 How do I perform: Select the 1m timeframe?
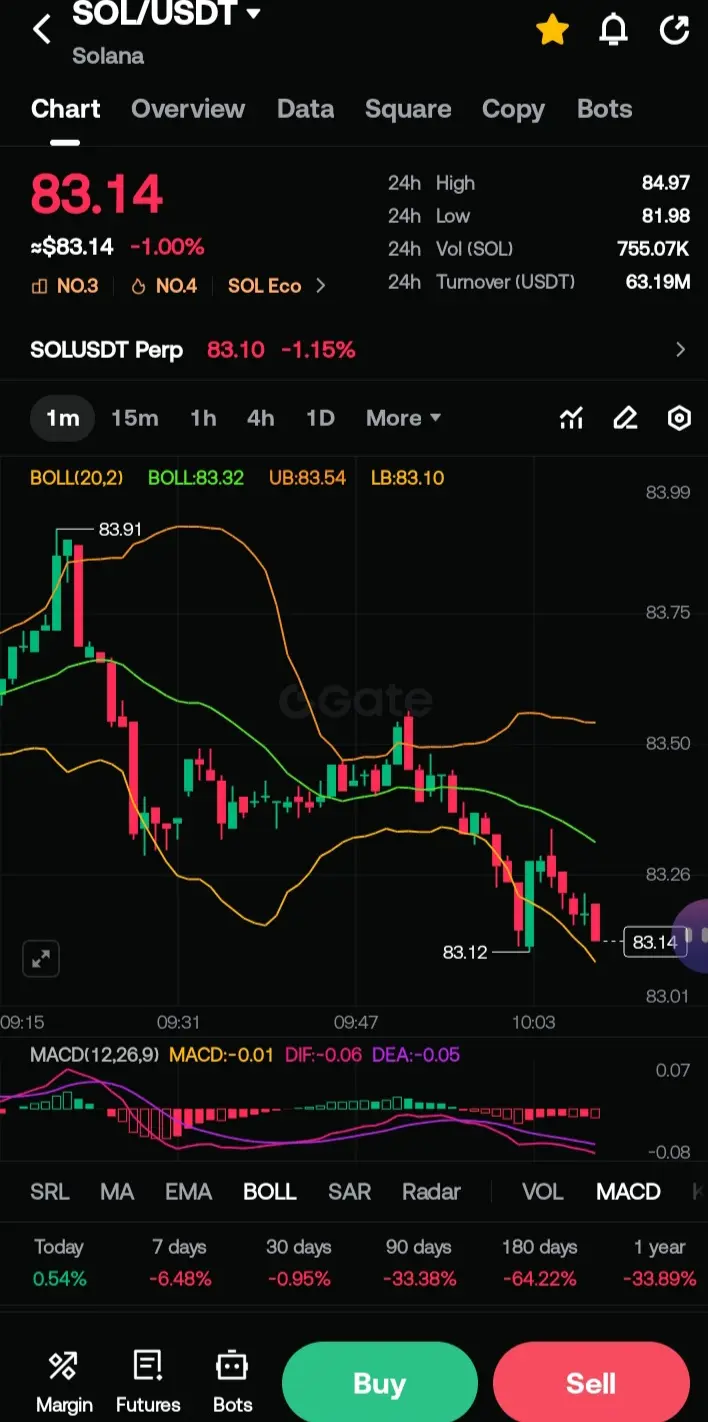[x=62, y=418]
